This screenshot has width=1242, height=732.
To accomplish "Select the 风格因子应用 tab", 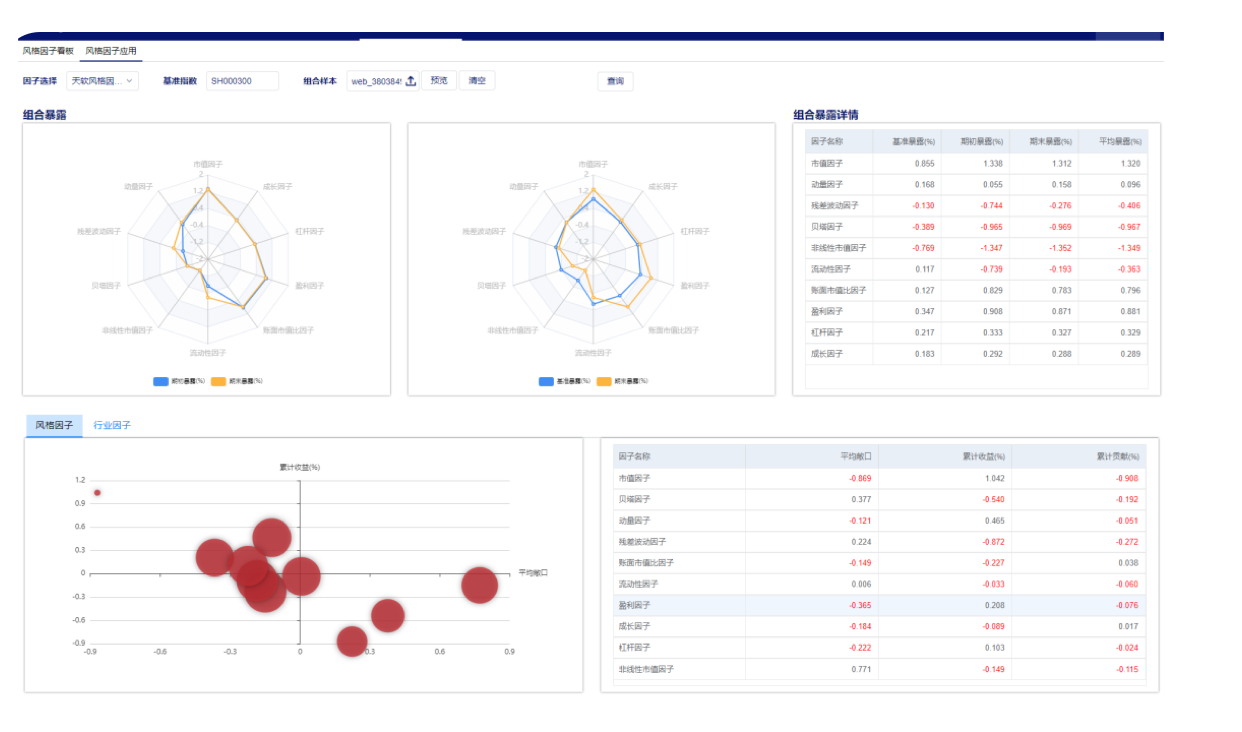I will [111, 51].
